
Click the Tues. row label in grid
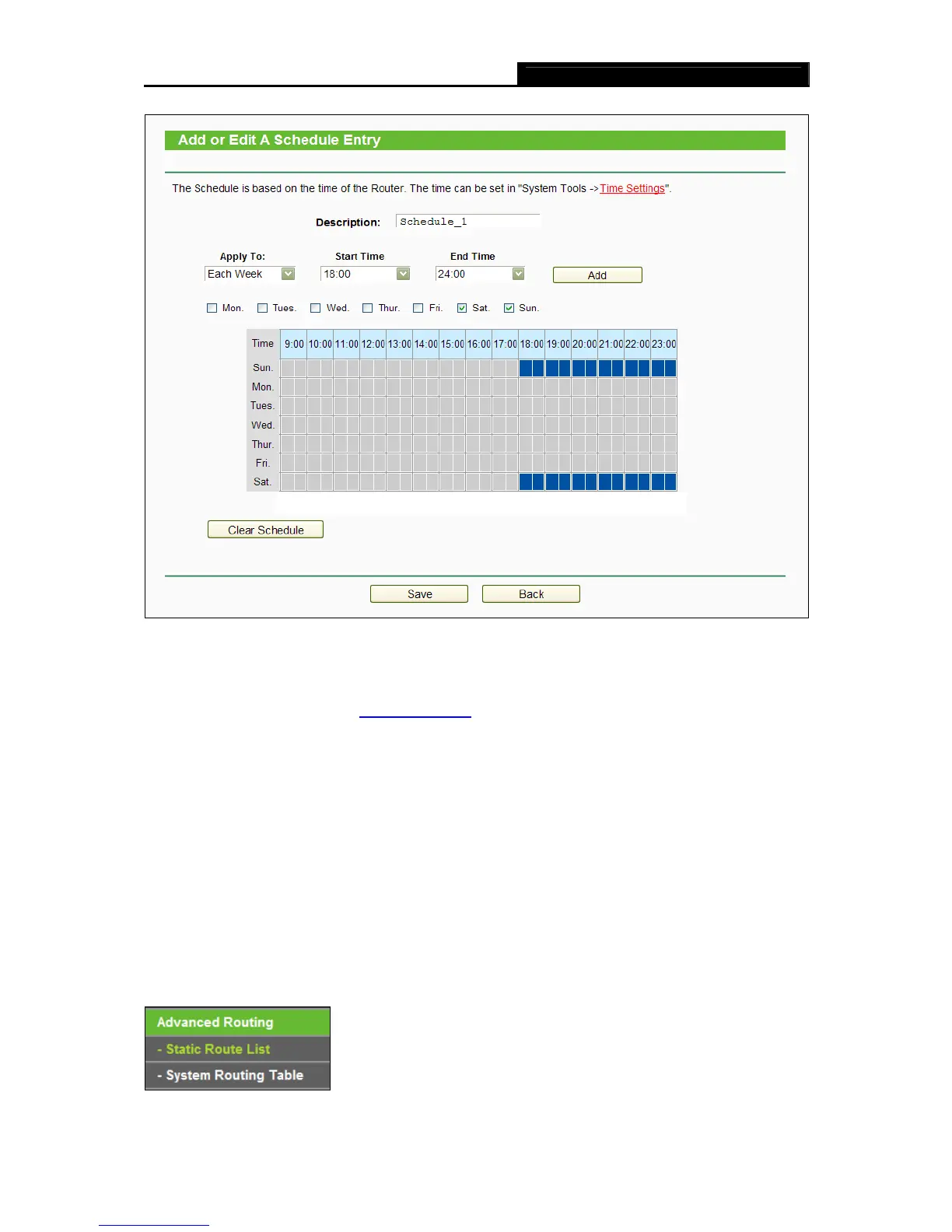[x=263, y=406]
